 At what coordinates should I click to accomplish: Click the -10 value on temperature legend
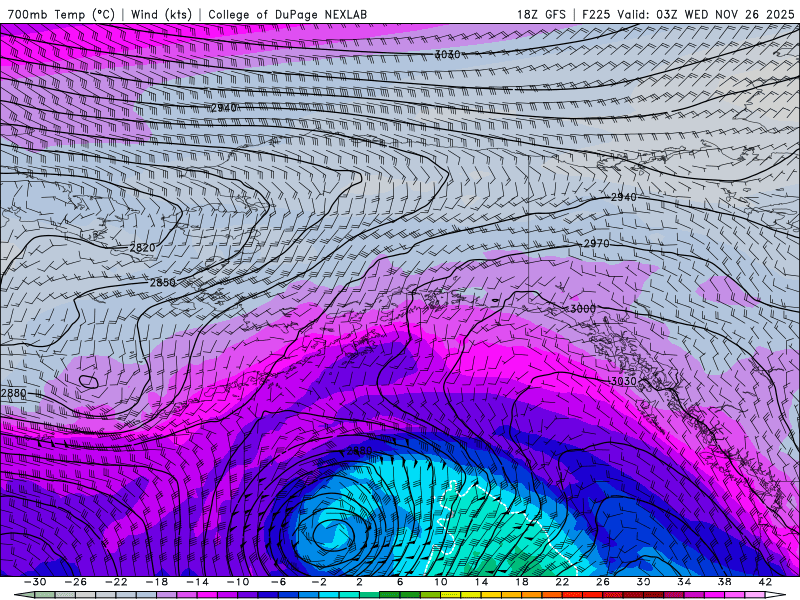point(238,582)
